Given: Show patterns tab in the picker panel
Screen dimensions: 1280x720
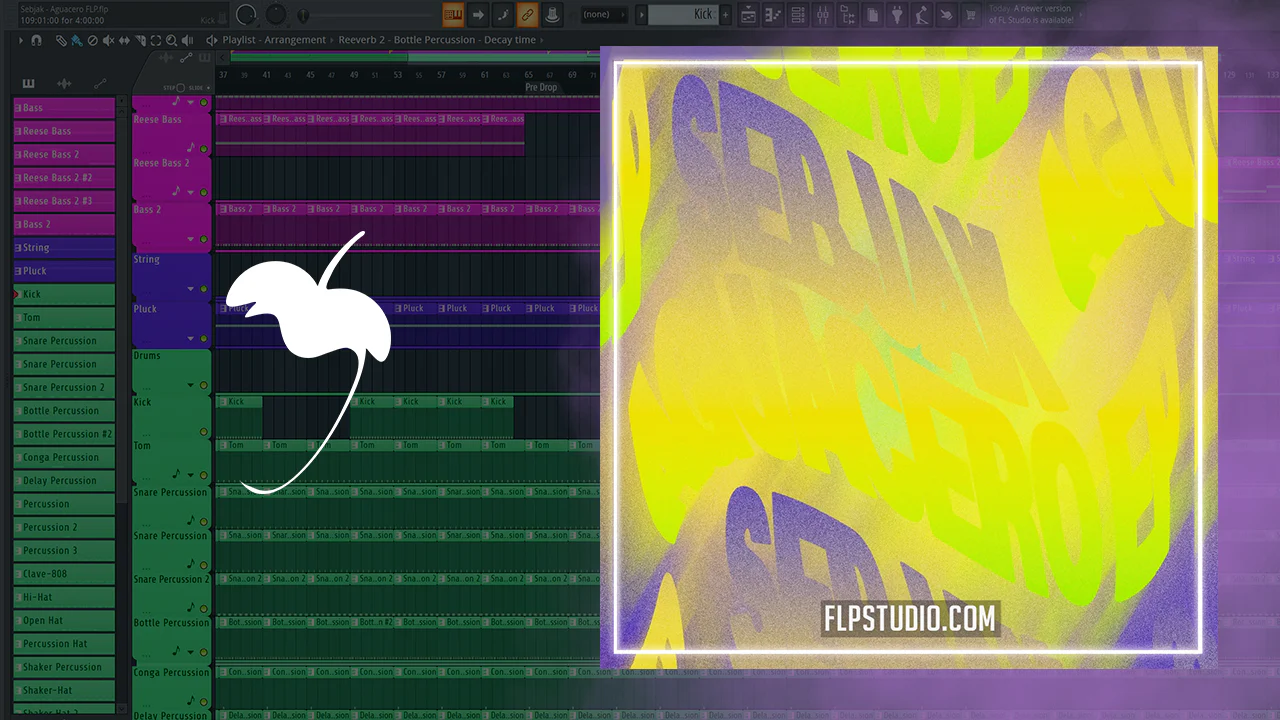Looking at the screenshot, I should pos(28,83).
